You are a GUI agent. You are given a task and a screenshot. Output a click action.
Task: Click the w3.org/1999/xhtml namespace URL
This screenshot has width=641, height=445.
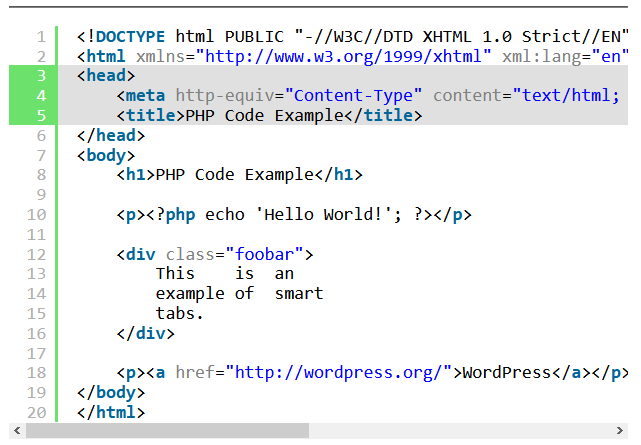point(343,56)
